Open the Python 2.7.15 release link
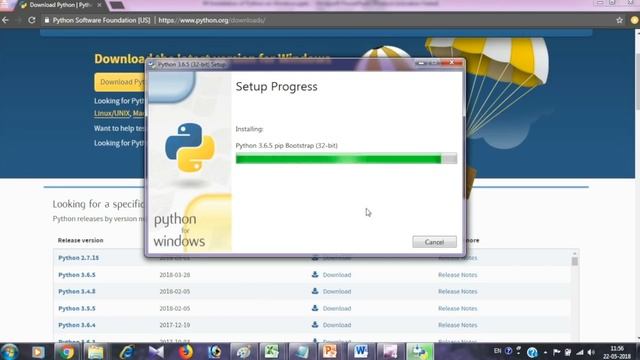The height and width of the screenshot is (360, 640). pyautogui.click(x=78, y=258)
